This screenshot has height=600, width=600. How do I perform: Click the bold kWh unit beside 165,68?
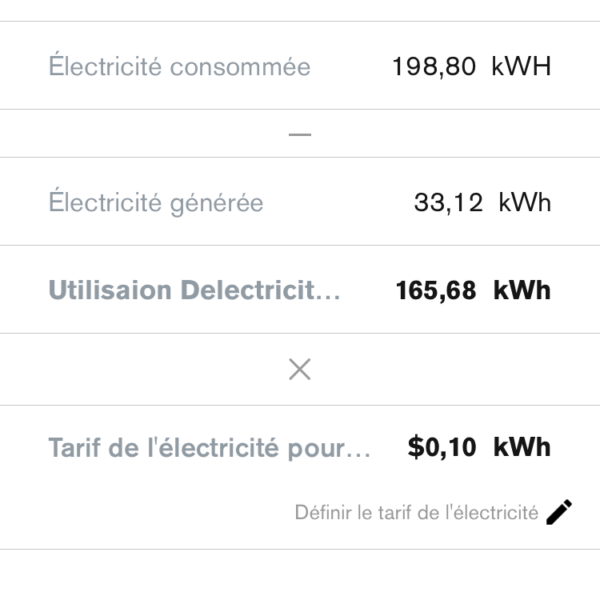click(522, 291)
